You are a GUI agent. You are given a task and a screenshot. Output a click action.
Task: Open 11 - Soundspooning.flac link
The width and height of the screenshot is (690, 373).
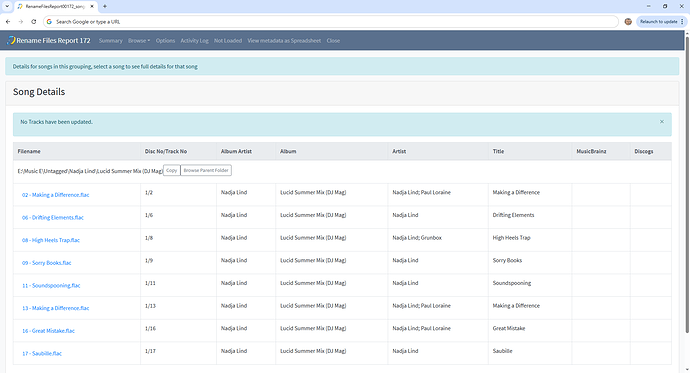[x=51, y=285]
